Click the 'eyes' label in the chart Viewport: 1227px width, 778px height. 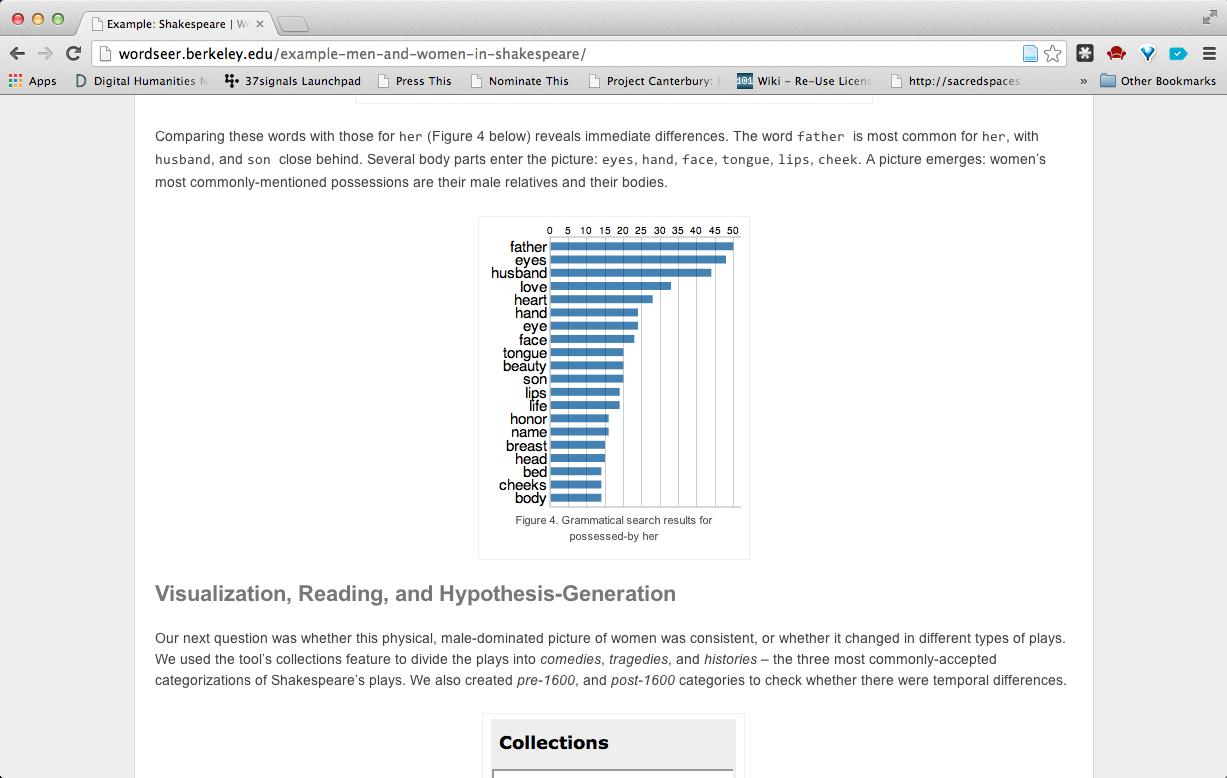pyautogui.click(x=531, y=260)
